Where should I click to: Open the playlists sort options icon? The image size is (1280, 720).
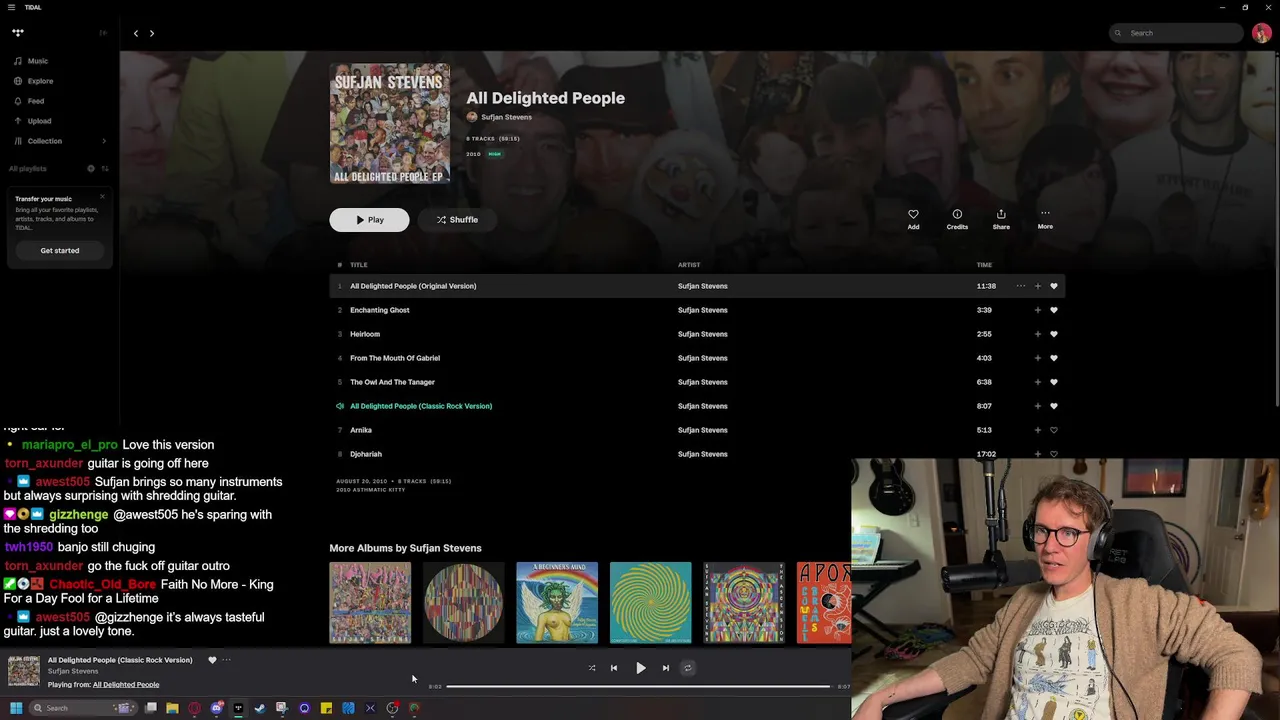click(x=105, y=168)
